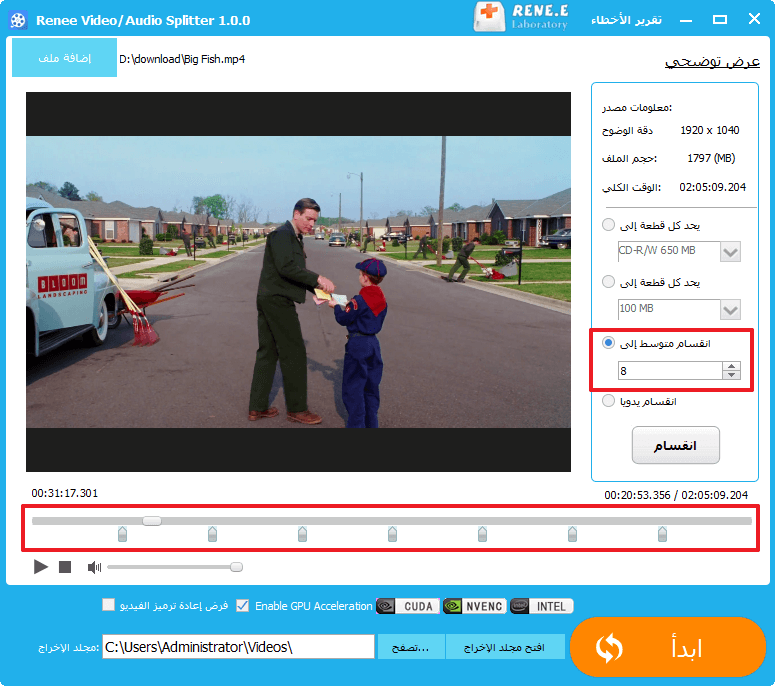The width and height of the screenshot is (775, 686).
Task: Increase split count with up arrow
Action: pos(732,366)
